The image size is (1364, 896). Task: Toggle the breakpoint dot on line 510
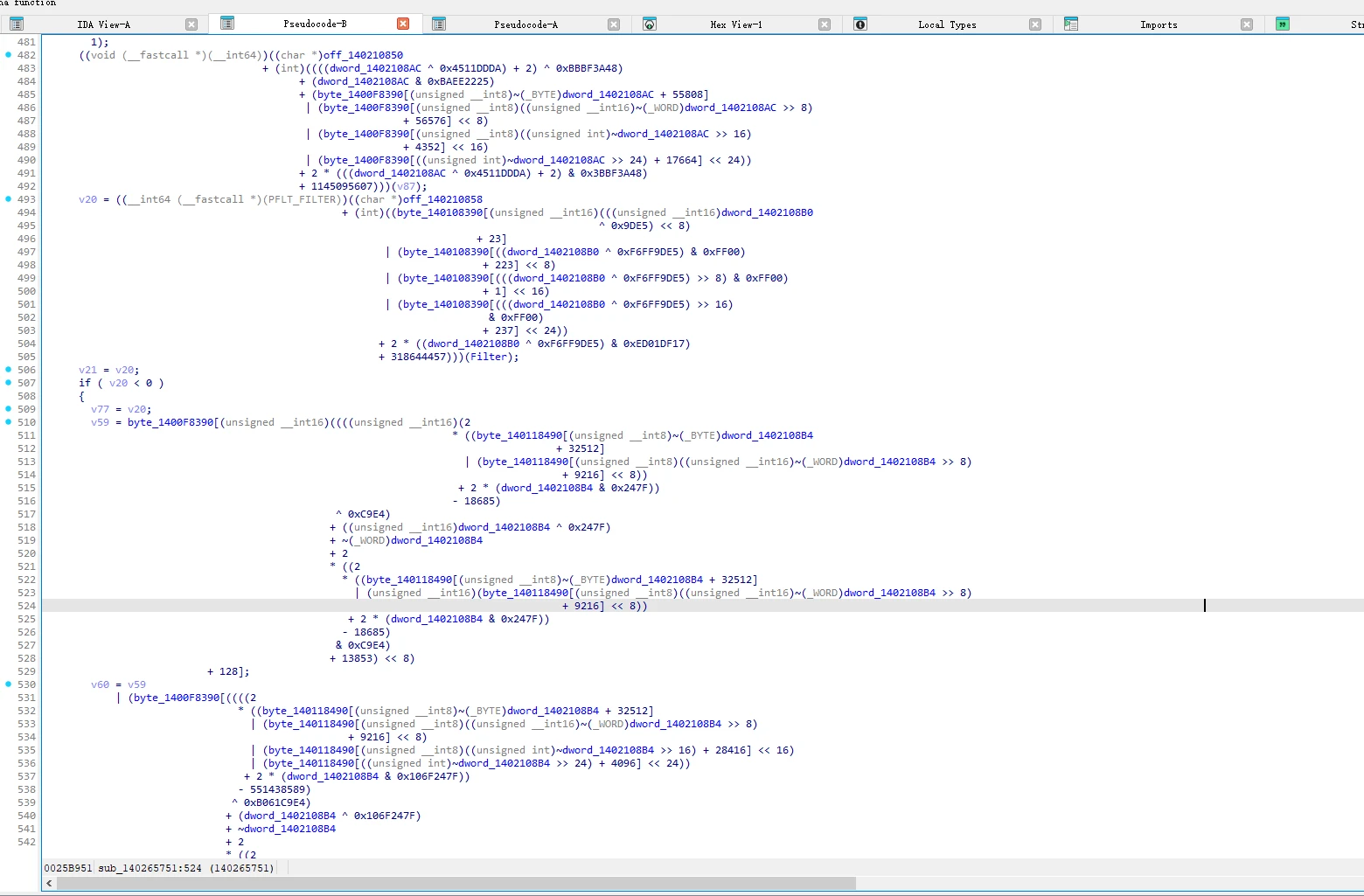(9, 422)
